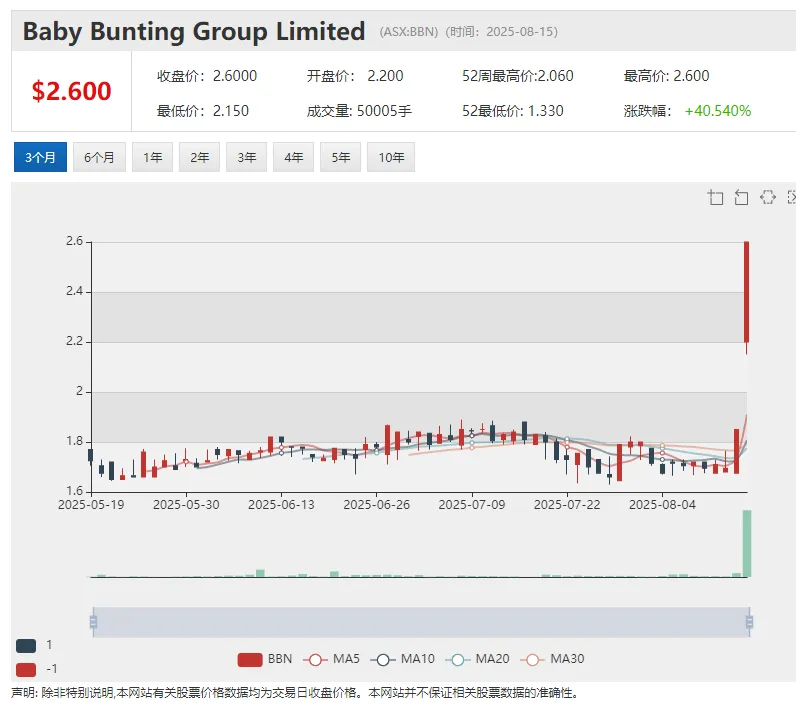Viewport: 806px width, 719px height.
Task: Click the red $2.600 current price
Action: [x=71, y=91]
